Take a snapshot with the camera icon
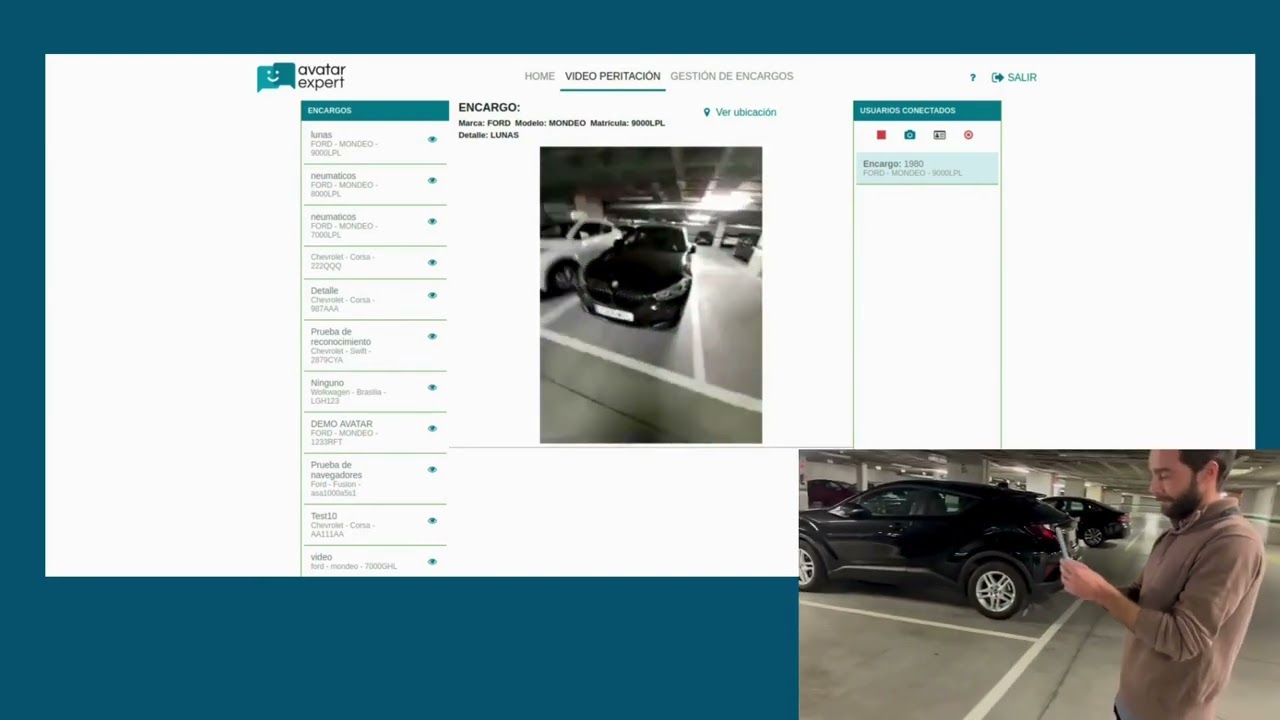 (909, 135)
